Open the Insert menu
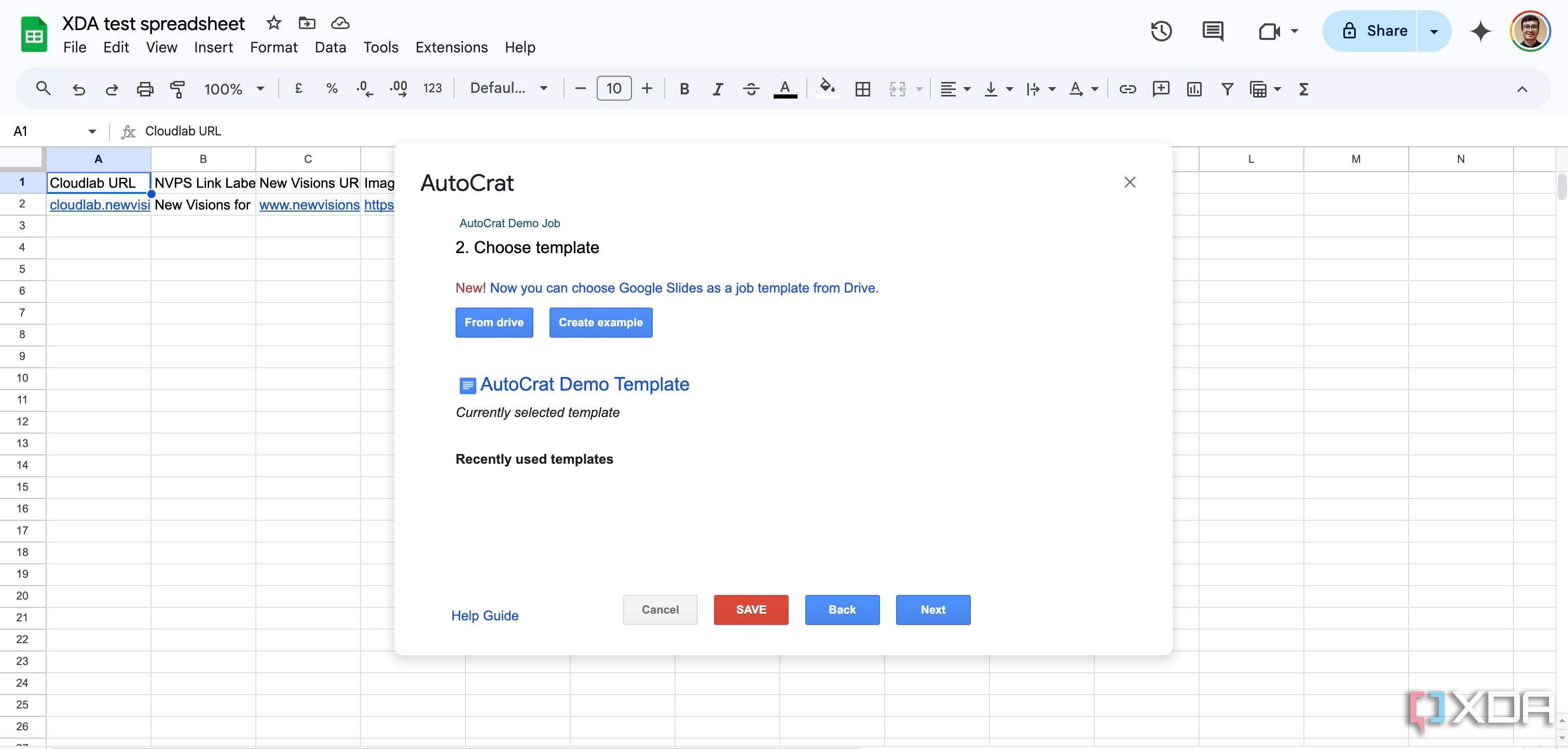 (x=213, y=47)
